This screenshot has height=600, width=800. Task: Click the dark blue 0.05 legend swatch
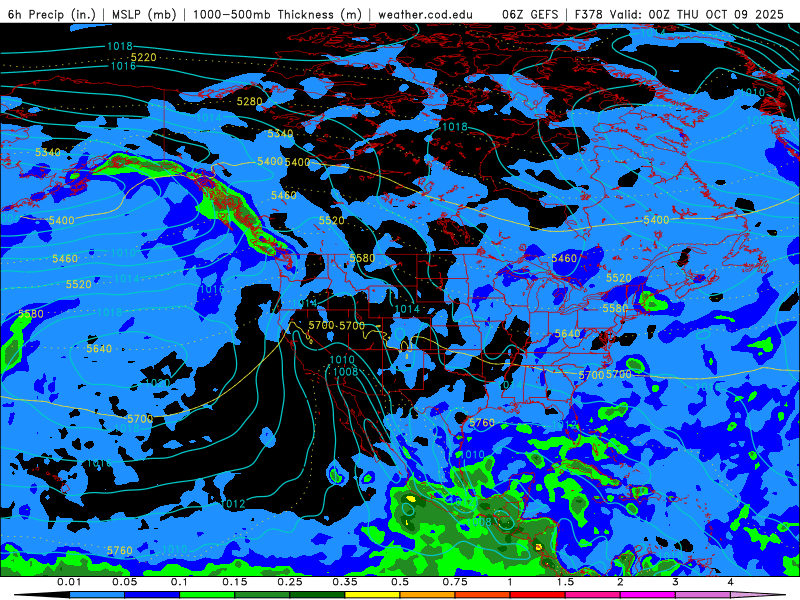coord(152,595)
